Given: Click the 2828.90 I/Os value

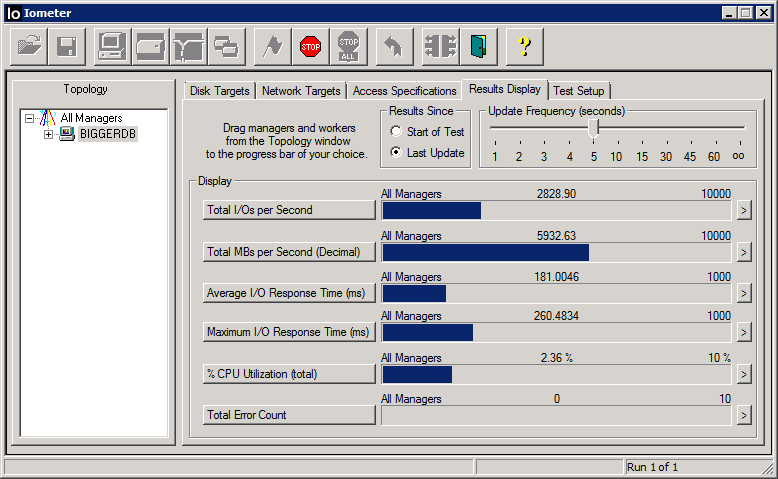Looking at the screenshot, I should point(556,194).
